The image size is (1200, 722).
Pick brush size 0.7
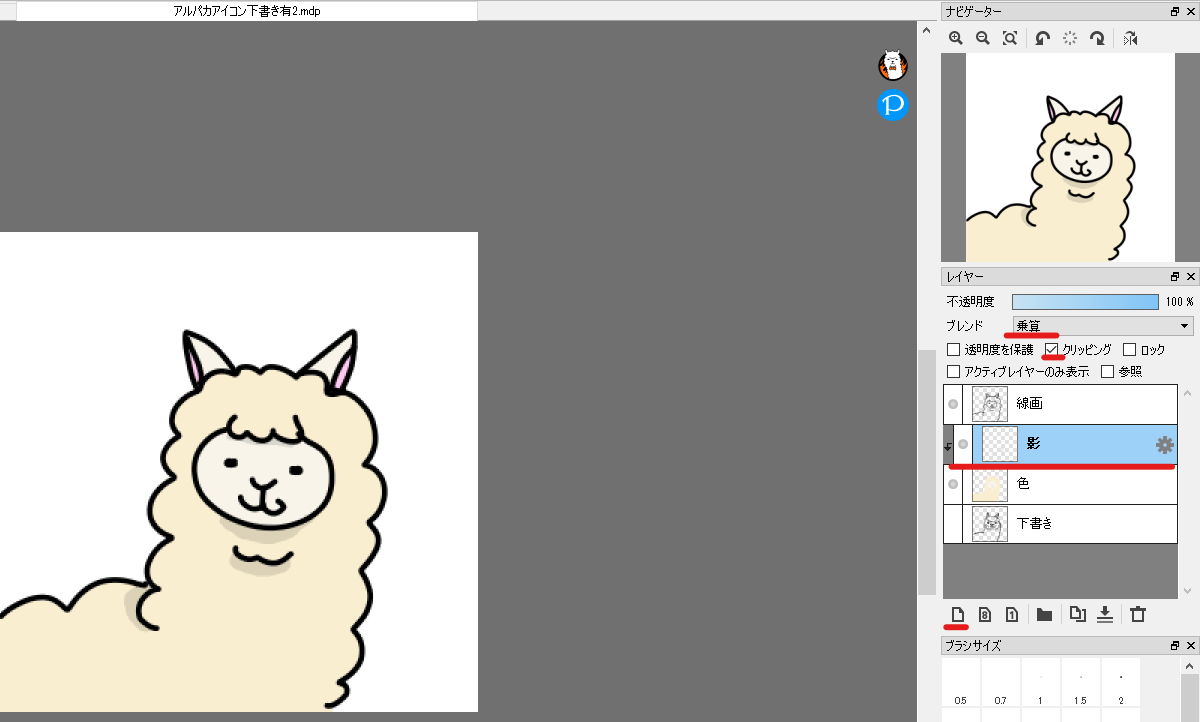pyautogui.click(x=1000, y=680)
